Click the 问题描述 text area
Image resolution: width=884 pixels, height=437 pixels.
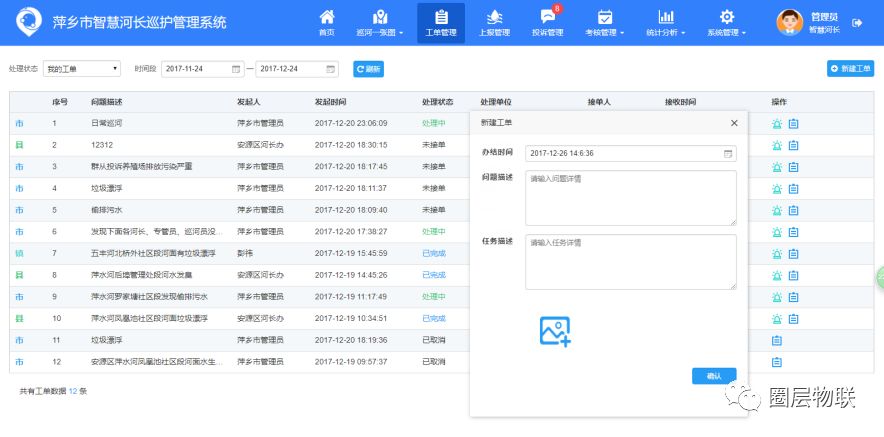point(631,198)
